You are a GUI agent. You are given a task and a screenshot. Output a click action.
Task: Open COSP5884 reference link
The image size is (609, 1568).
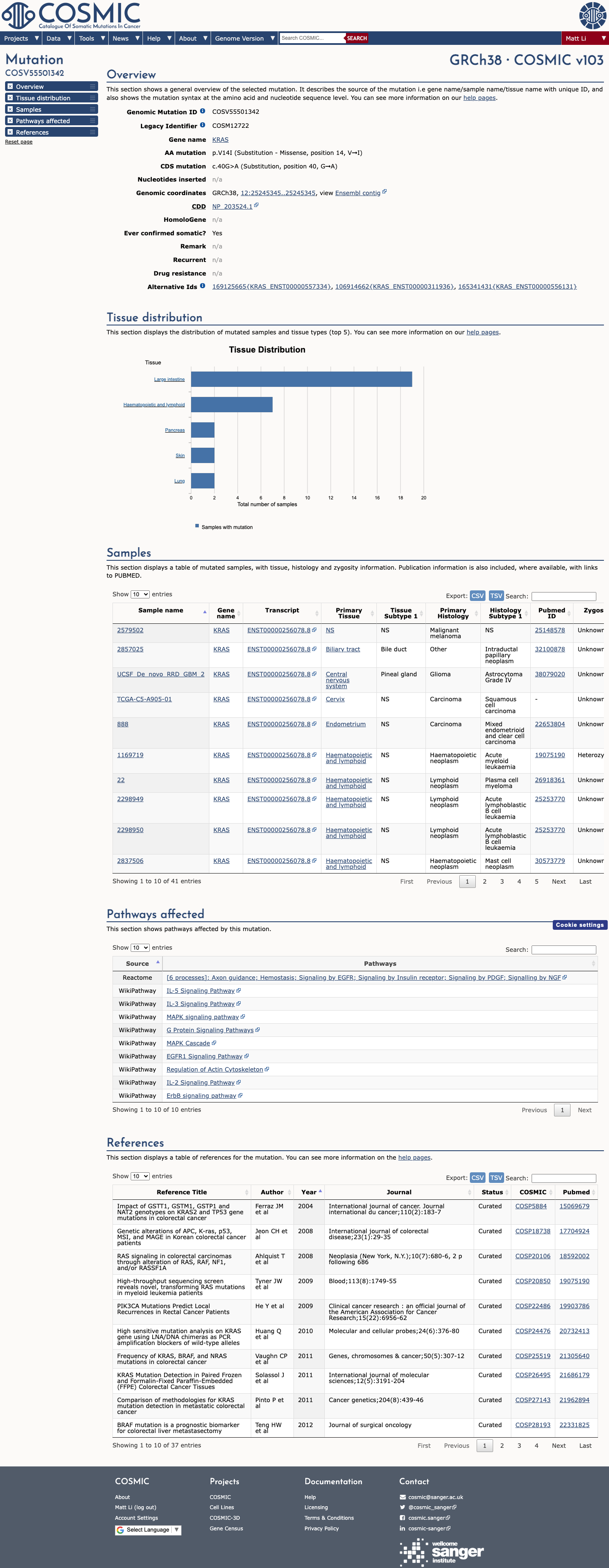point(531,1207)
